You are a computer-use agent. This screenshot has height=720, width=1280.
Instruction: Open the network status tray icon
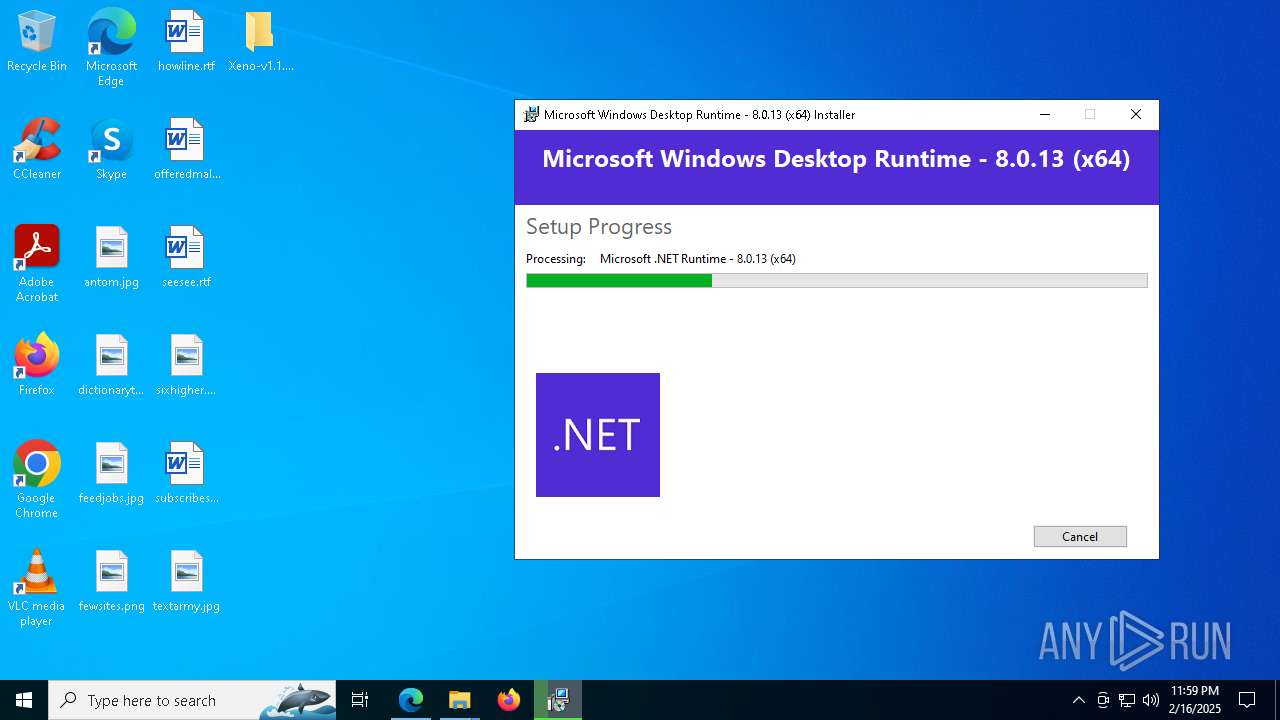coord(1126,700)
